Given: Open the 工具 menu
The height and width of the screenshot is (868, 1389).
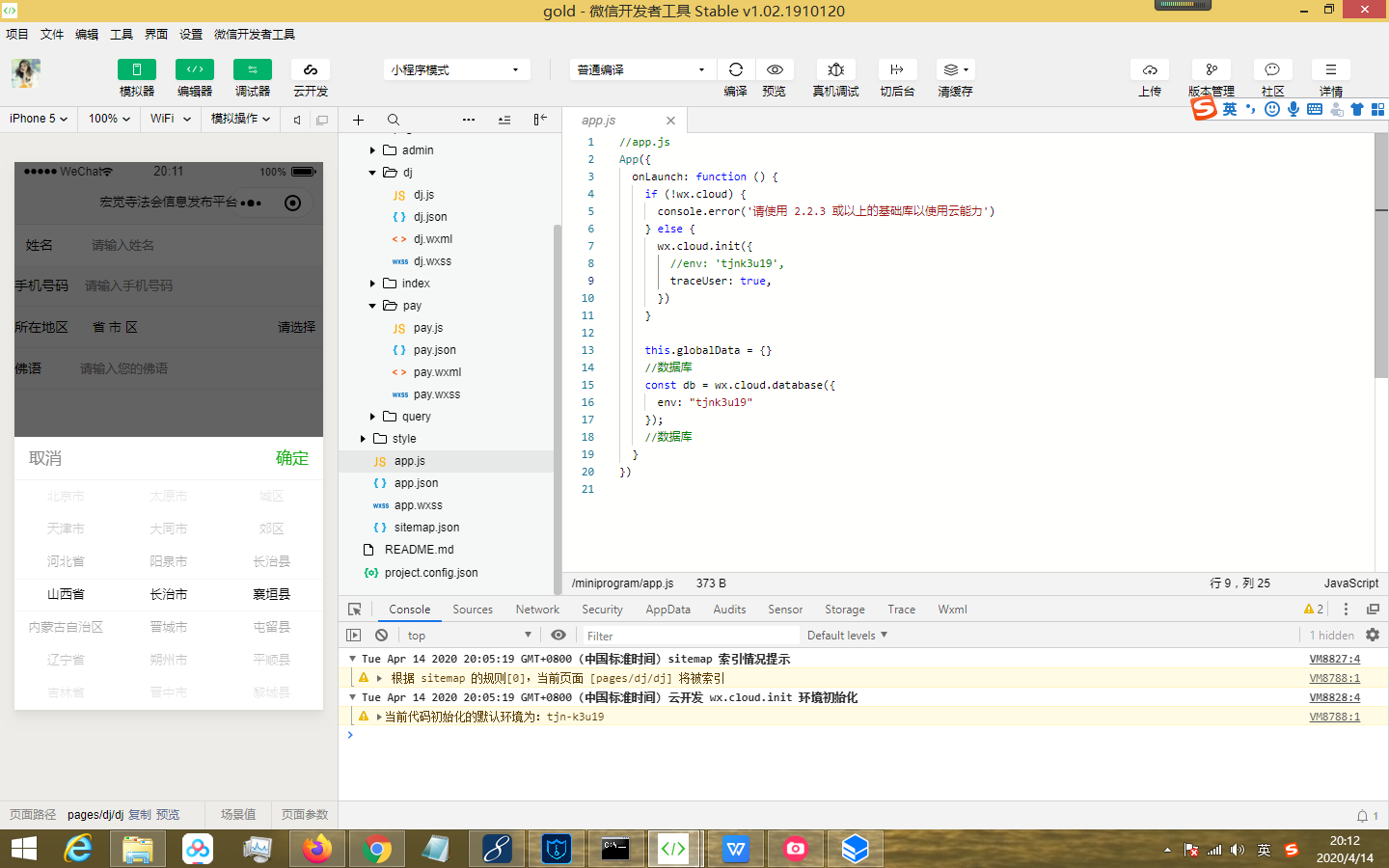Looking at the screenshot, I should [x=122, y=34].
